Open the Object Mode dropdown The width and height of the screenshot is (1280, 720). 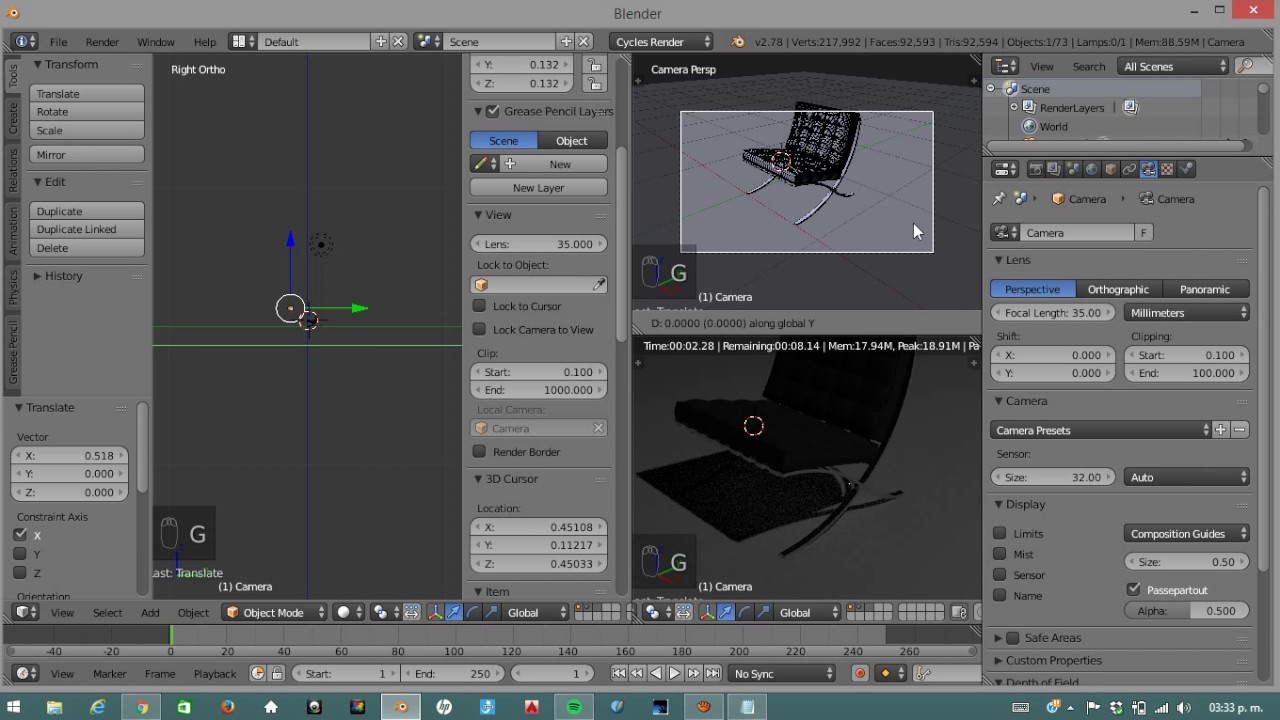pos(274,612)
